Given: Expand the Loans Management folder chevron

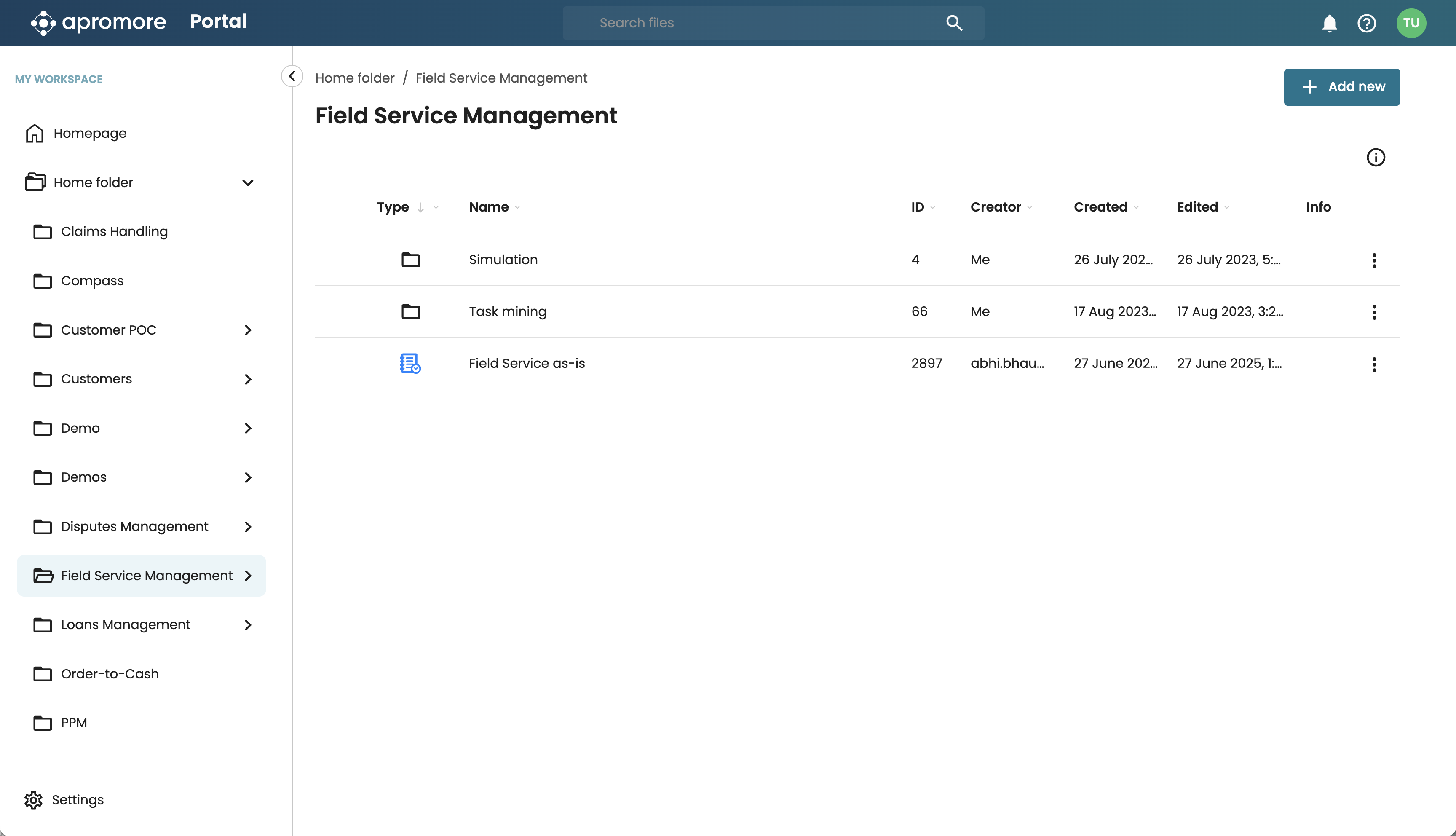Looking at the screenshot, I should coord(248,625).
